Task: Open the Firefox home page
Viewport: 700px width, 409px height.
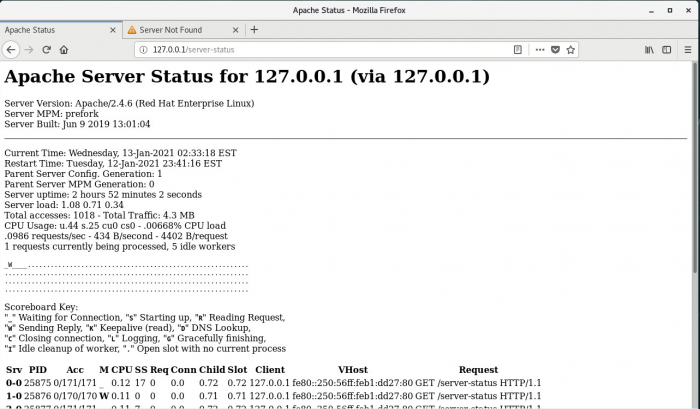Action: [x=64, y=50]
